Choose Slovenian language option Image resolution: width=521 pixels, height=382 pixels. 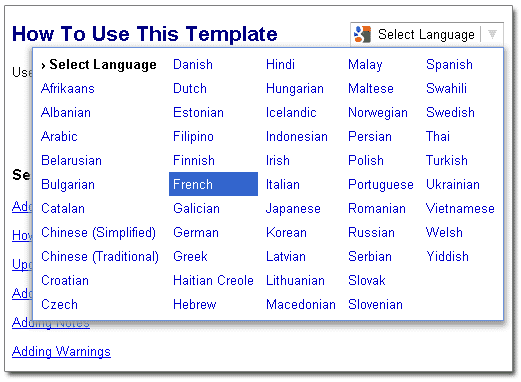[375, 304]
